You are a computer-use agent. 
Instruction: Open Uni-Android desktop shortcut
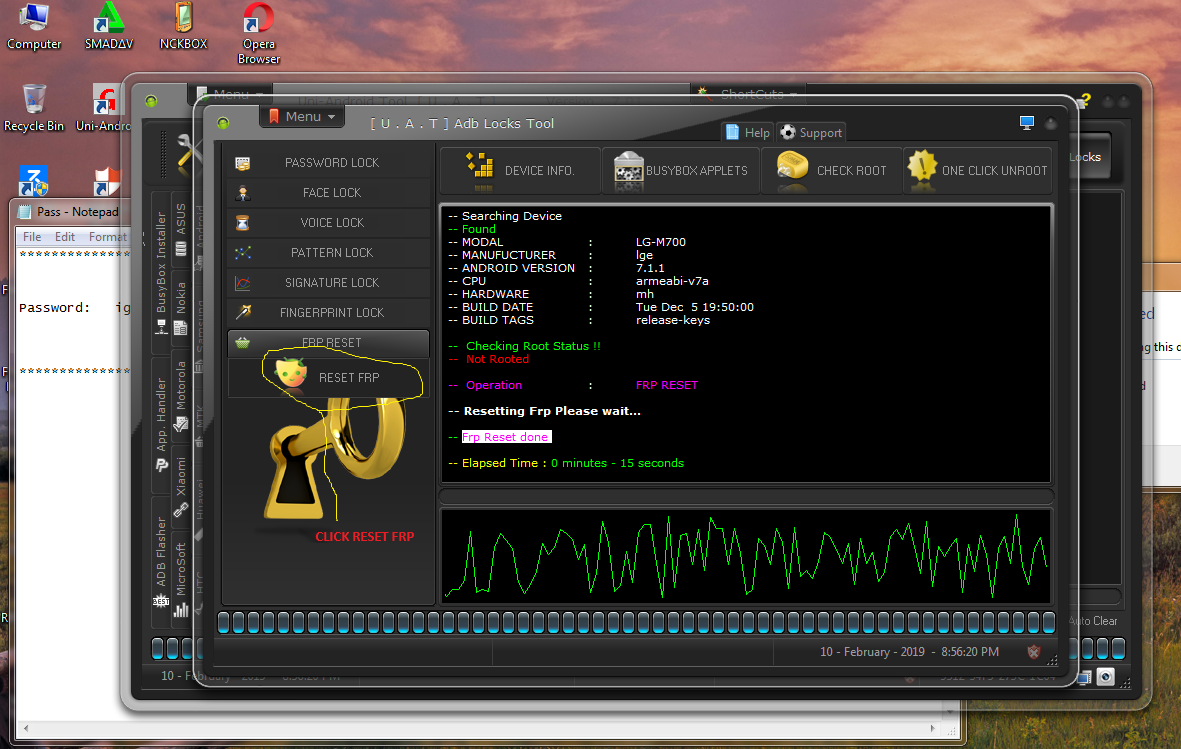click(103, 109)
